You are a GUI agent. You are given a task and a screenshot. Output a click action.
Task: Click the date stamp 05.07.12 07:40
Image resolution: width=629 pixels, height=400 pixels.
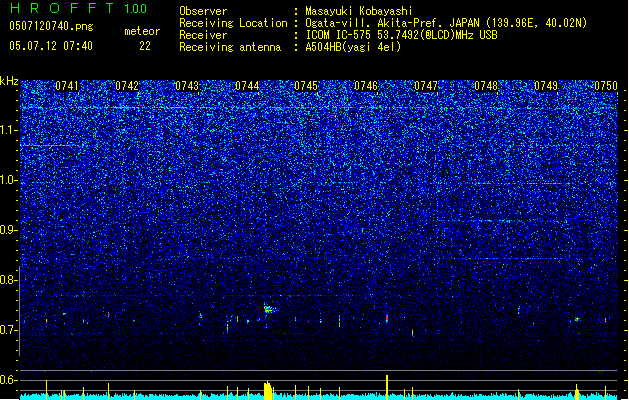[51, 46]
